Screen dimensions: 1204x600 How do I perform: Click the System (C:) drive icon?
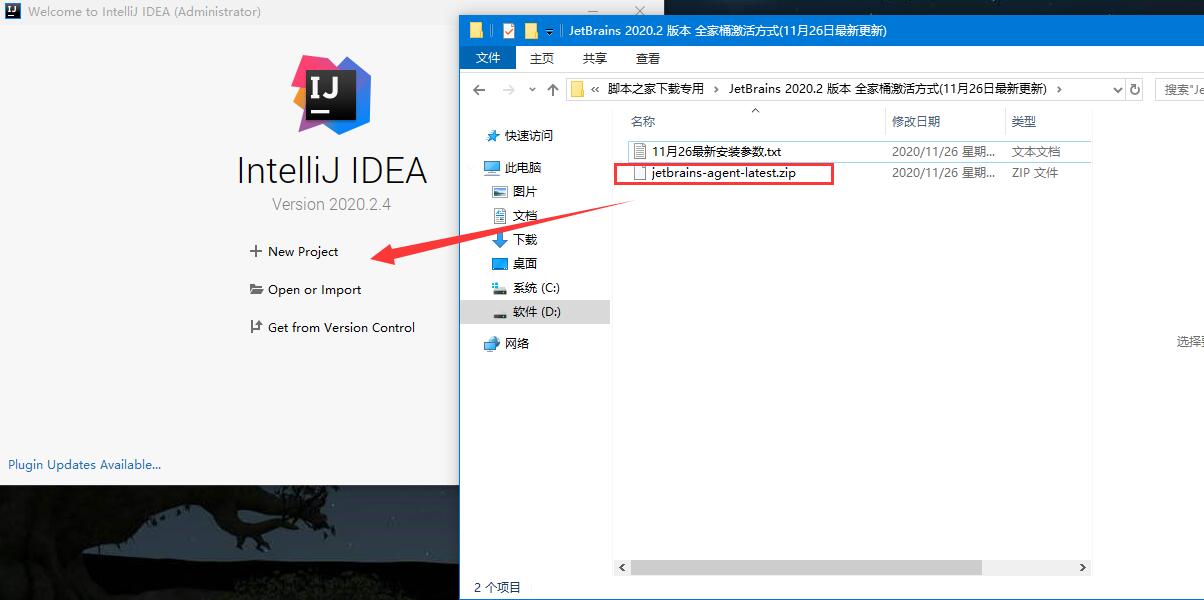click(x=500, y=288)
